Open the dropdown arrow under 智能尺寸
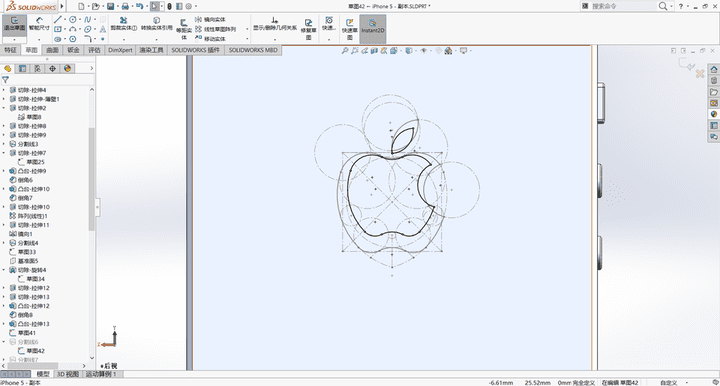The height and width of the screenshot is (386, 720). [39, 39]
